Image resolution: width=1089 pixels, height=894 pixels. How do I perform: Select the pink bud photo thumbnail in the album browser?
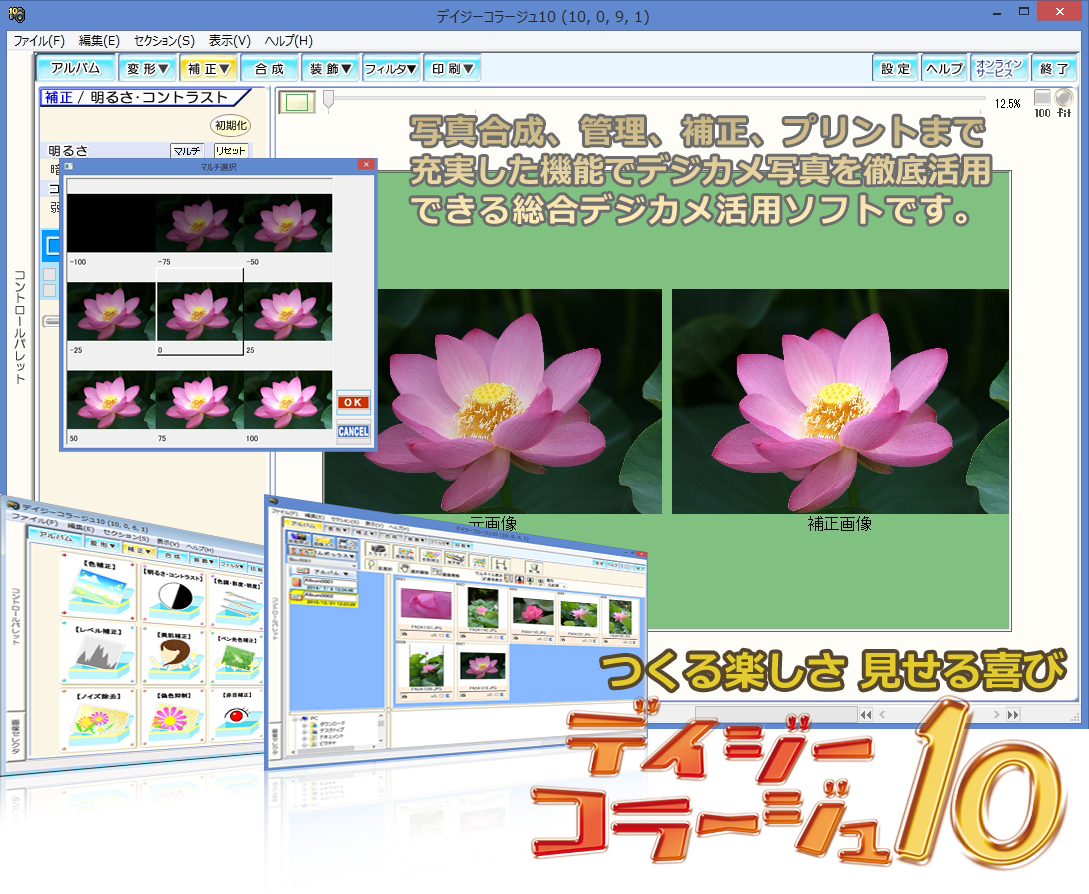tap(426, 603)
